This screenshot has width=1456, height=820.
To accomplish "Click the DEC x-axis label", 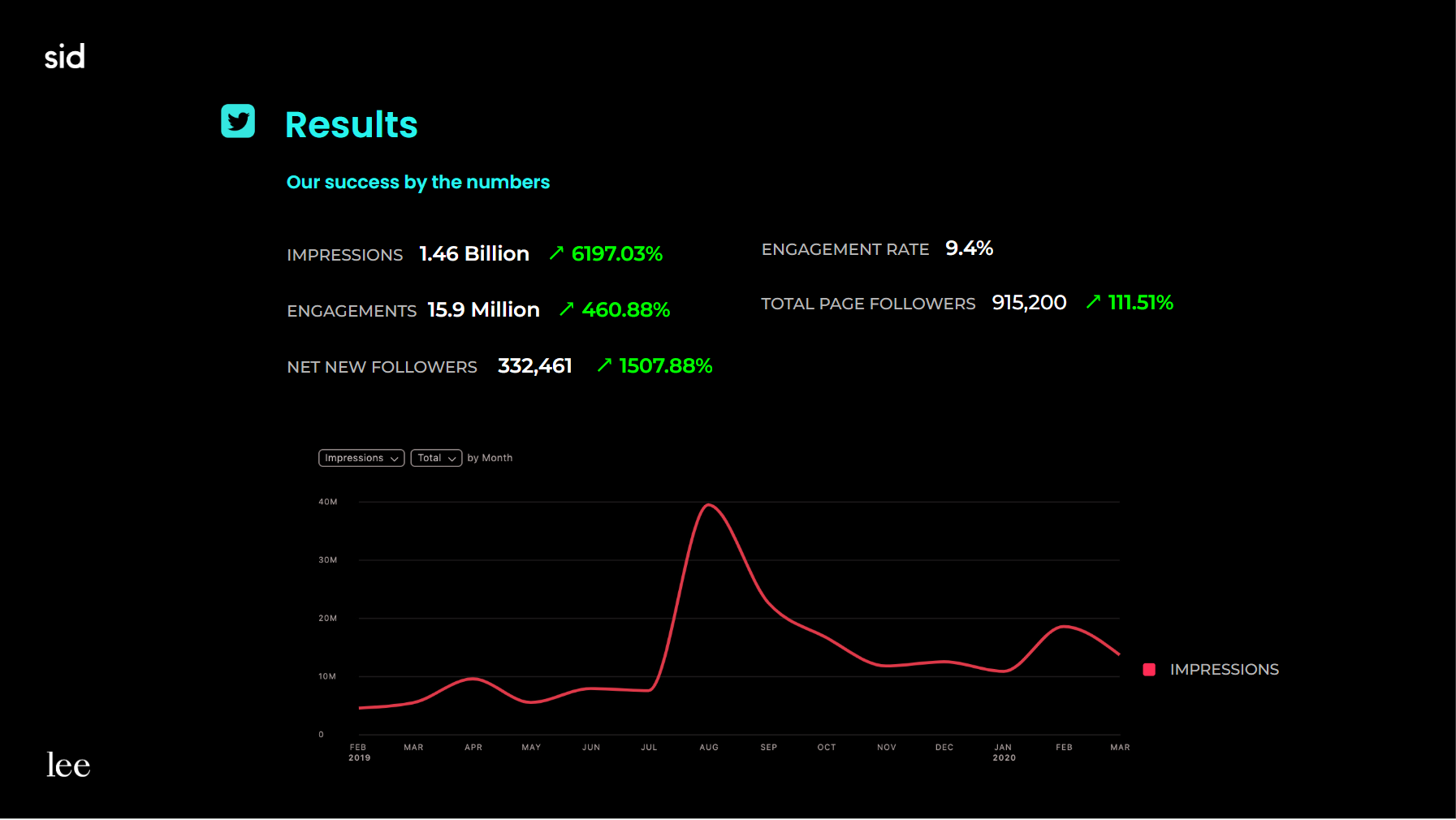I will (x=944, y=748).
